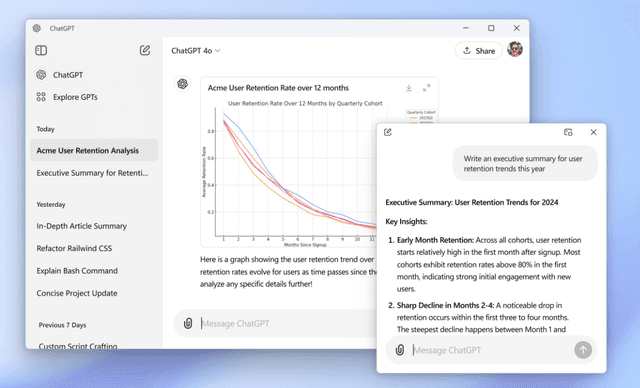This screenshot has width=640, height=388.
Task: Start a new chat with compose icon
Action: pyautogui.click(x=145, y=50)
